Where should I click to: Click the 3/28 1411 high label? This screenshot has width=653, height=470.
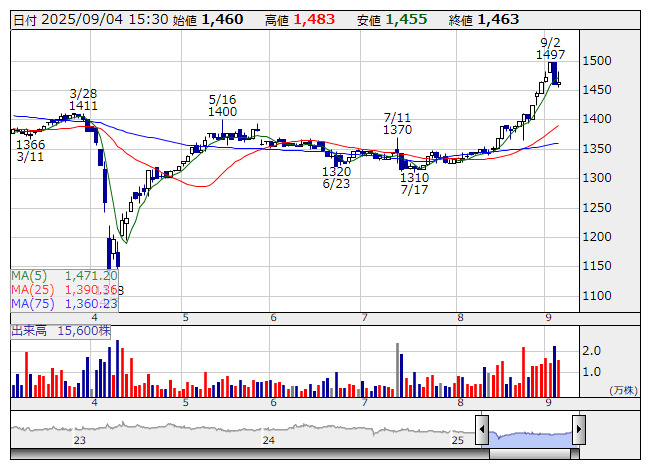[83, 98]
